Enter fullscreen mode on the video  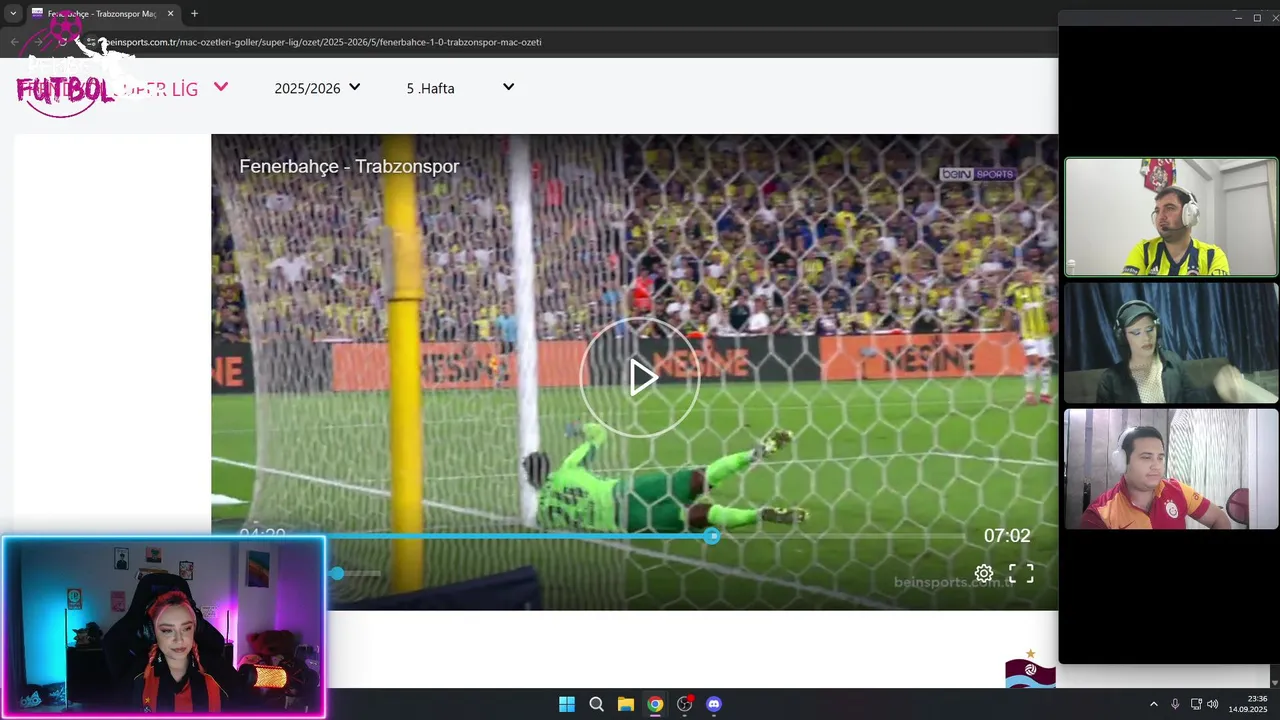1021,573
